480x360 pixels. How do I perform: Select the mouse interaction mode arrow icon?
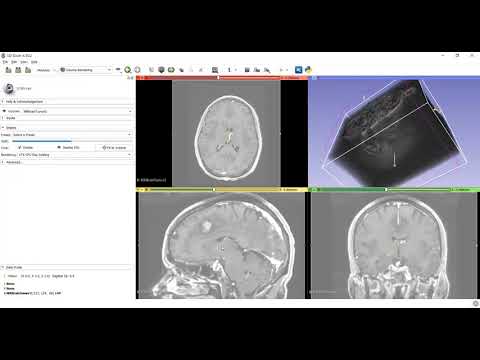[x=229, y=70]
